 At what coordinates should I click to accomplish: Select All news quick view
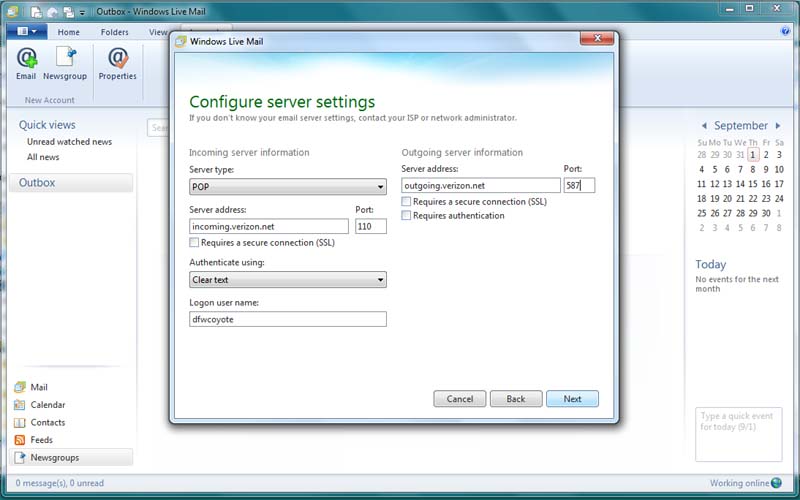[x=43, y=157]
